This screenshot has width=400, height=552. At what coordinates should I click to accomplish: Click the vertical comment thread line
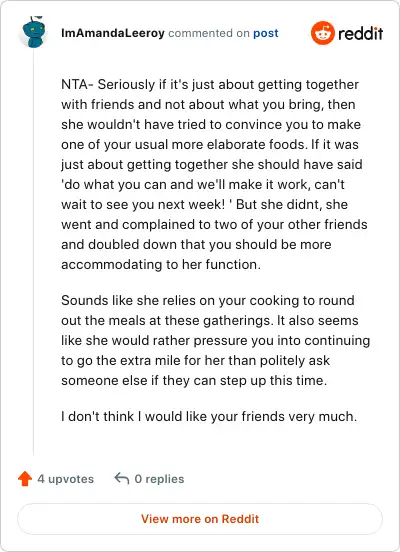[x=34, y=253]
